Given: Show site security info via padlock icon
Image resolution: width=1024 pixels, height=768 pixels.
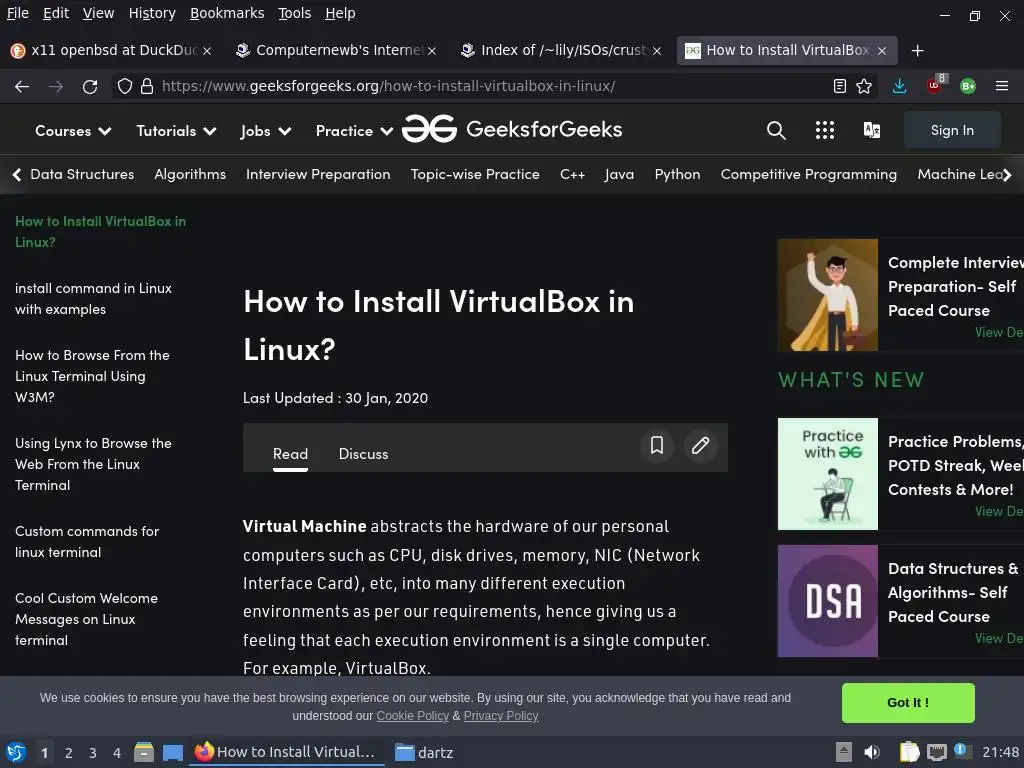Looking at the screenshot, I should point(147,86).
